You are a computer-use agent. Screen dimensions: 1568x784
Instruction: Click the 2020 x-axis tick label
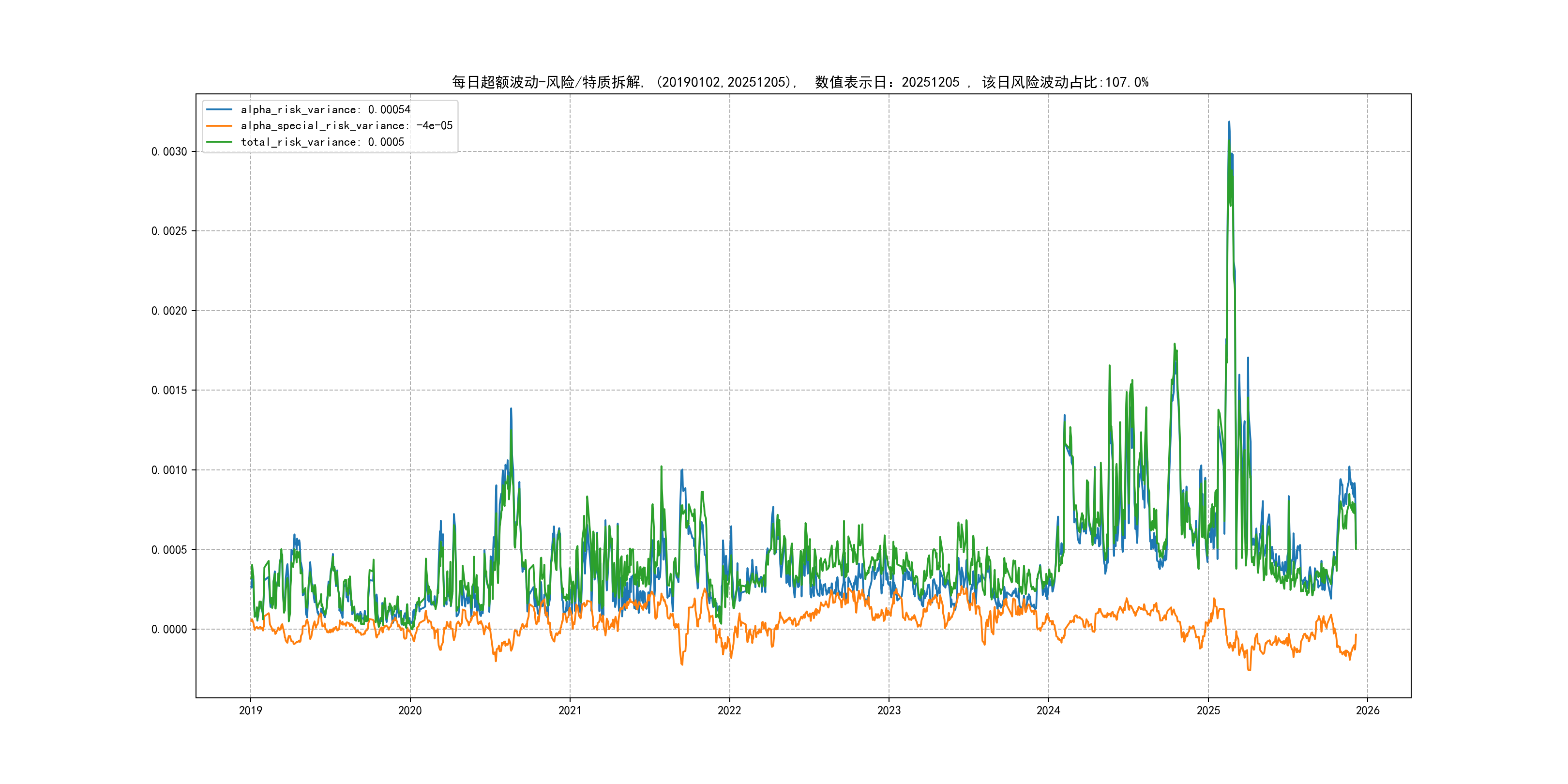pos(409,710)
